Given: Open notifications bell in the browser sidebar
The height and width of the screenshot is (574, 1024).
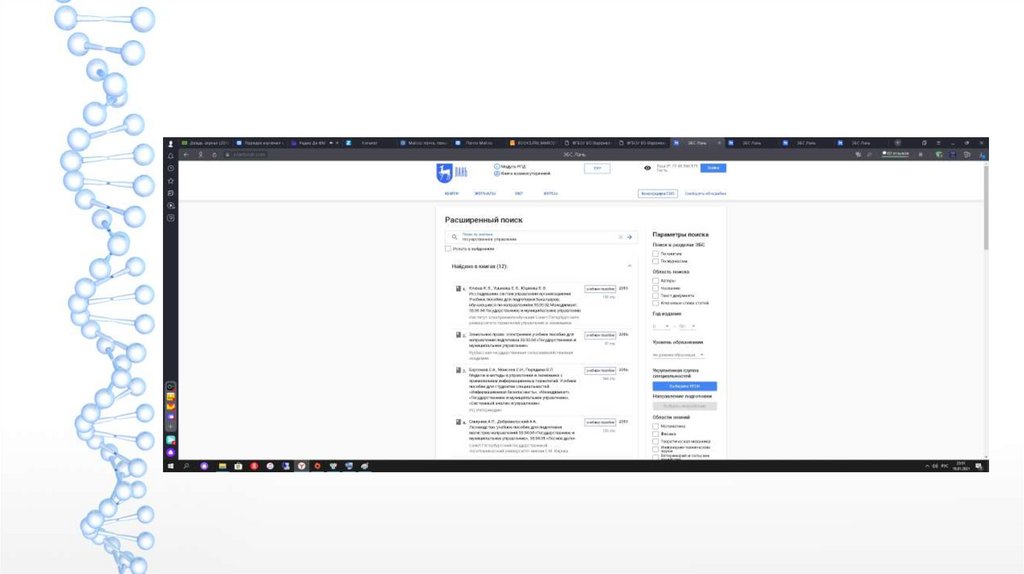Looking at the screenshot, I should point(171,156).
